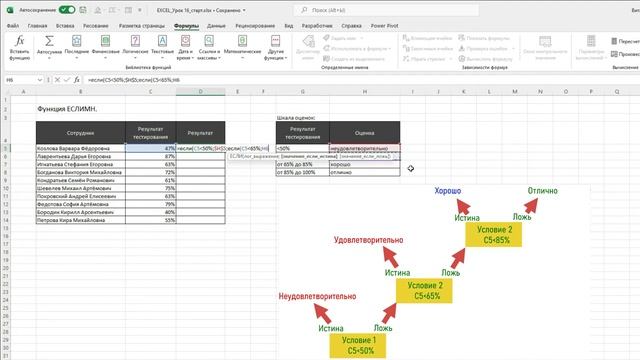Toggle the AutoSave switch

point(67,10)
